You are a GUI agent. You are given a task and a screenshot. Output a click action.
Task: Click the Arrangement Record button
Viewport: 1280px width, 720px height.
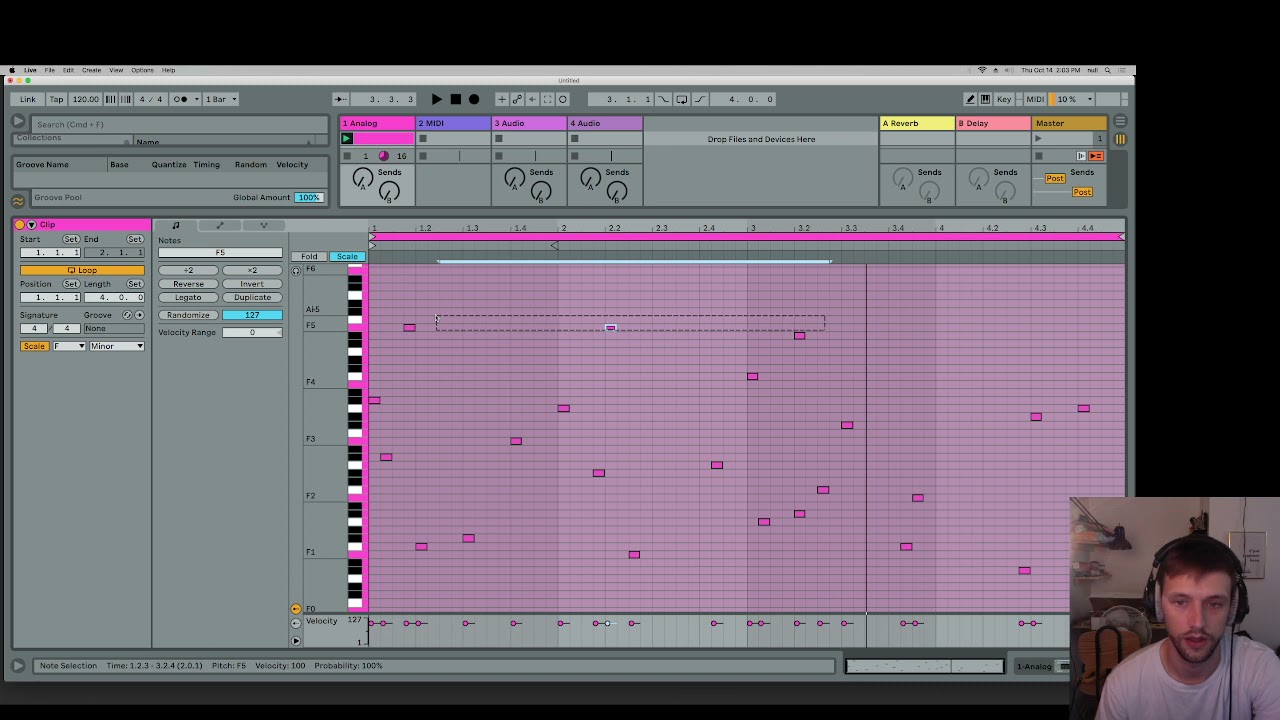[x=474, y=99]
